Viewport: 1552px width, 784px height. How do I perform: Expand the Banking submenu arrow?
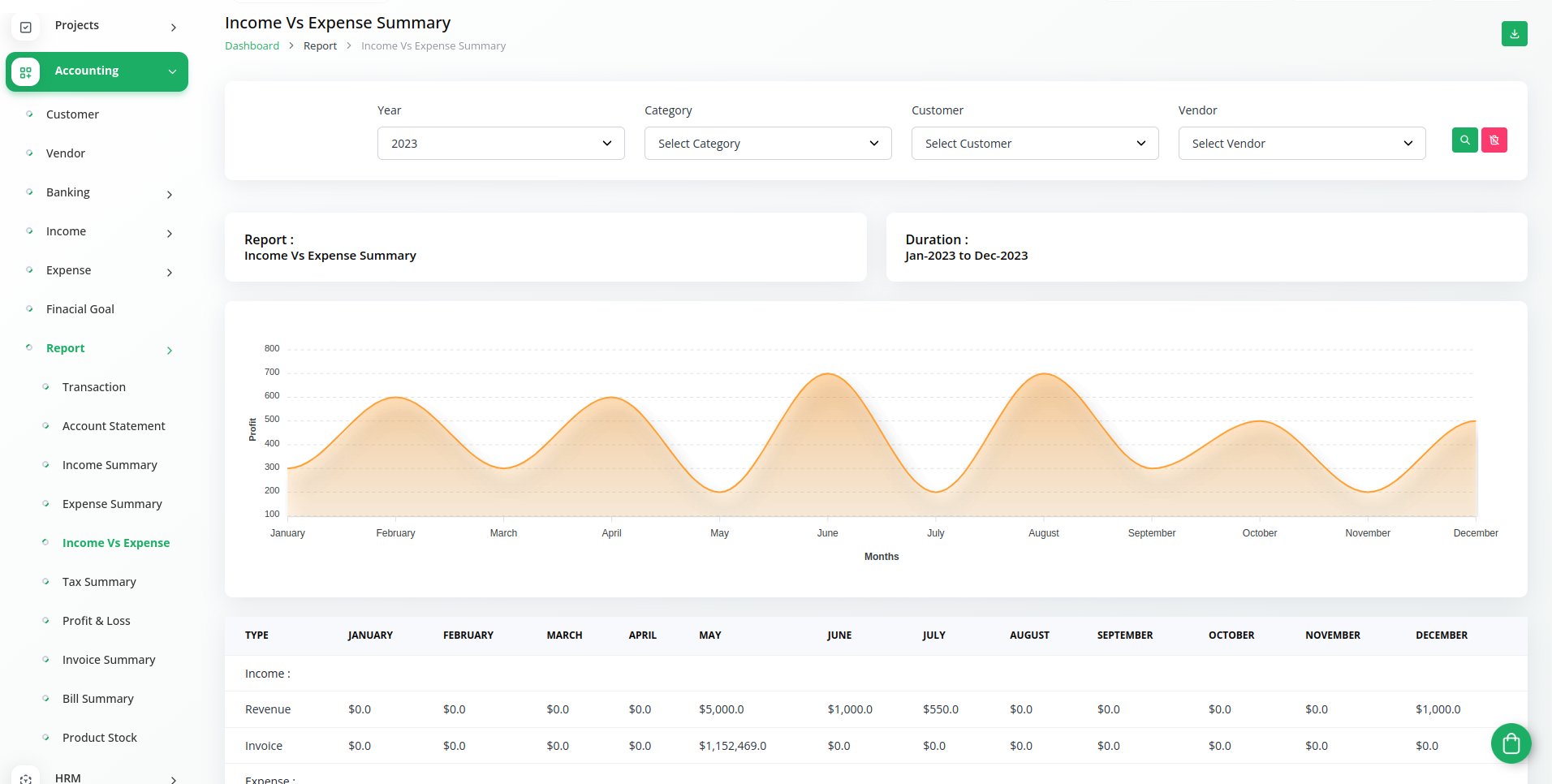170,194
